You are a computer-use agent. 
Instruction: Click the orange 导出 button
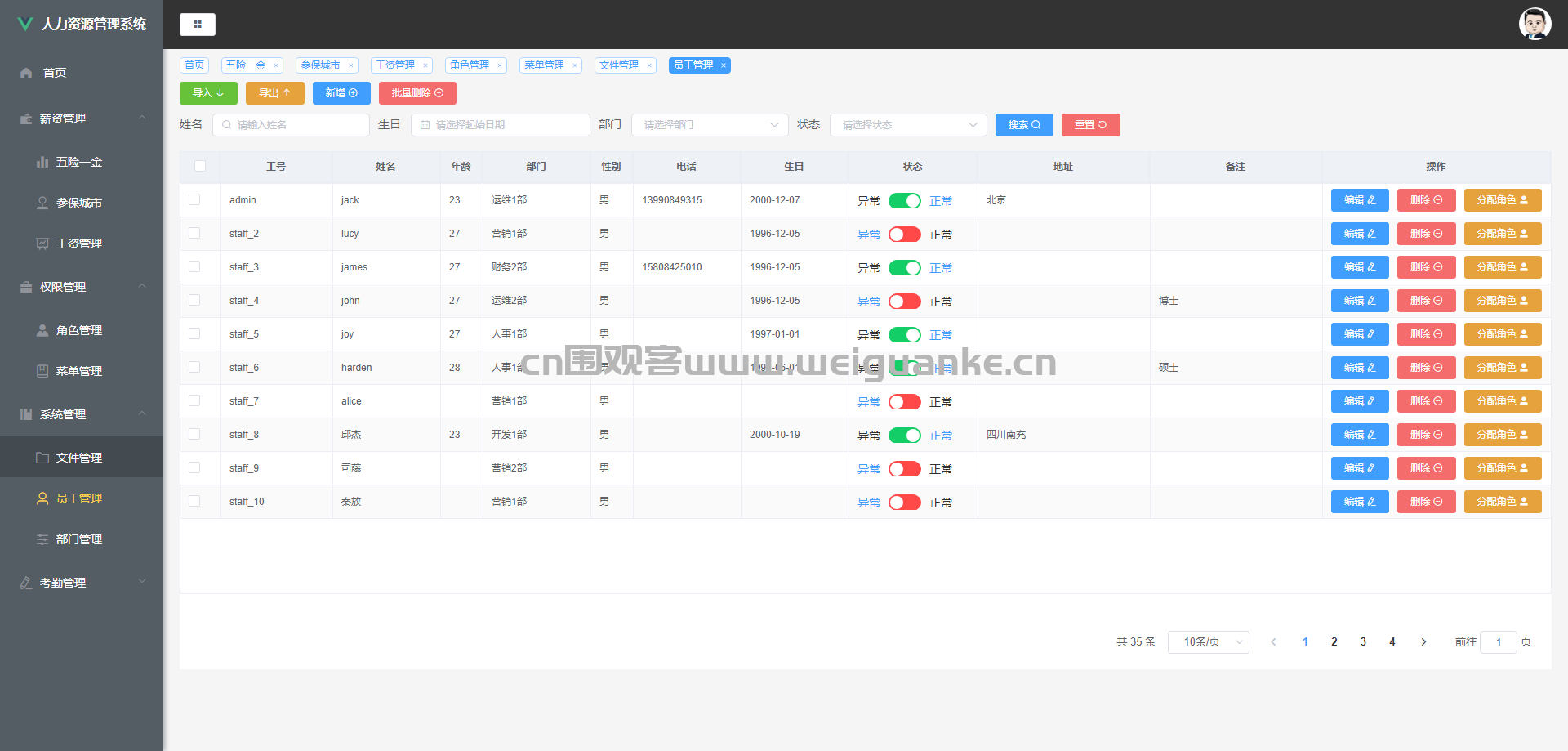275,93
